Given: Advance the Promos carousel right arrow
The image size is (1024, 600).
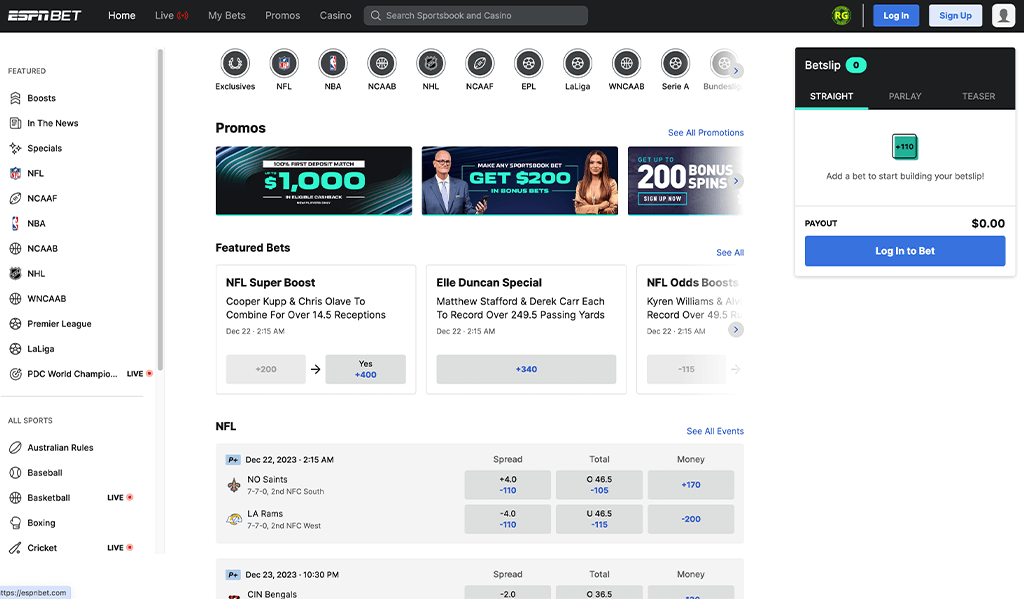Looking at the screenshot, I should 736,181.
